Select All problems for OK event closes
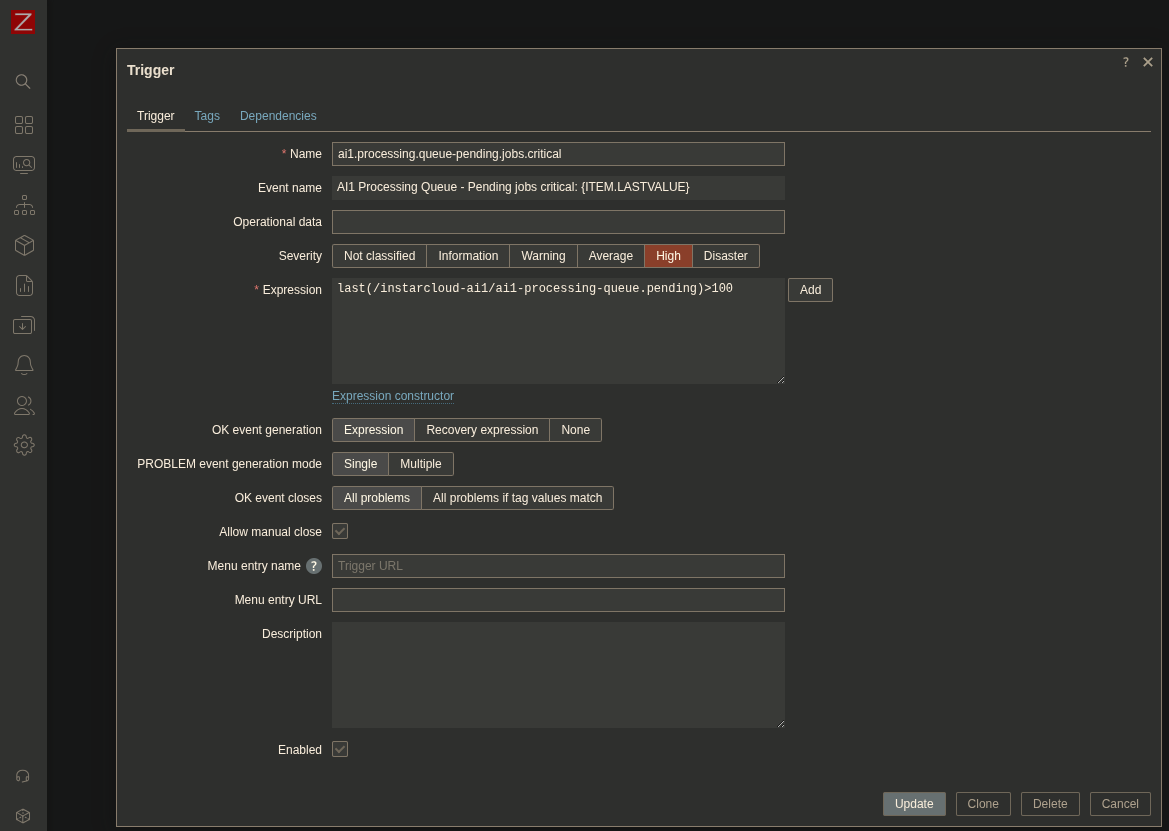The image size is (1169, 831). pos(376,498)
